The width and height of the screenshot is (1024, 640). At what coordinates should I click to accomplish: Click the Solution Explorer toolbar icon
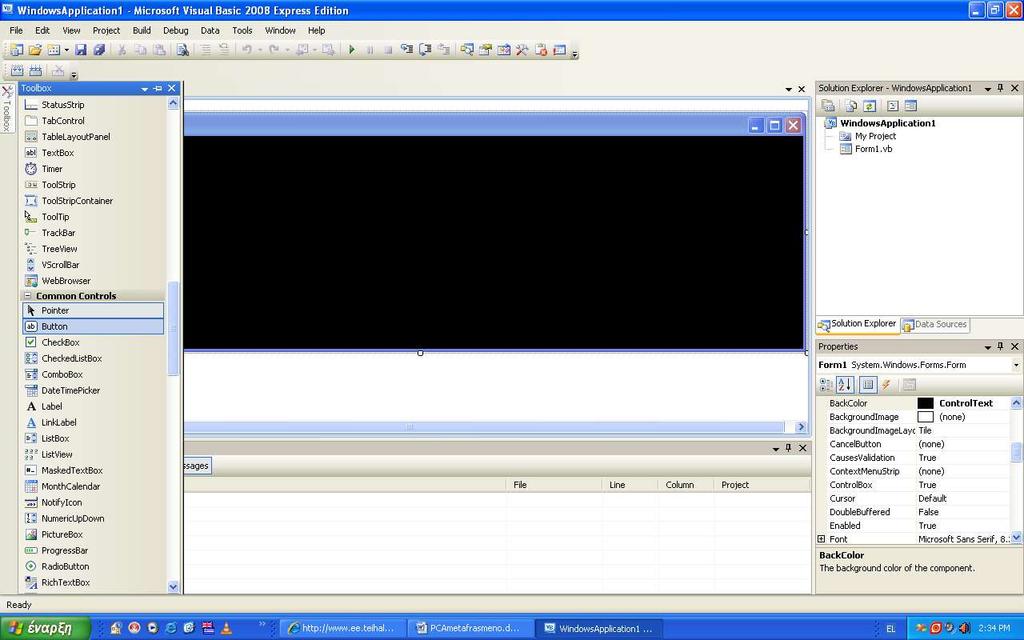point(467,50)
